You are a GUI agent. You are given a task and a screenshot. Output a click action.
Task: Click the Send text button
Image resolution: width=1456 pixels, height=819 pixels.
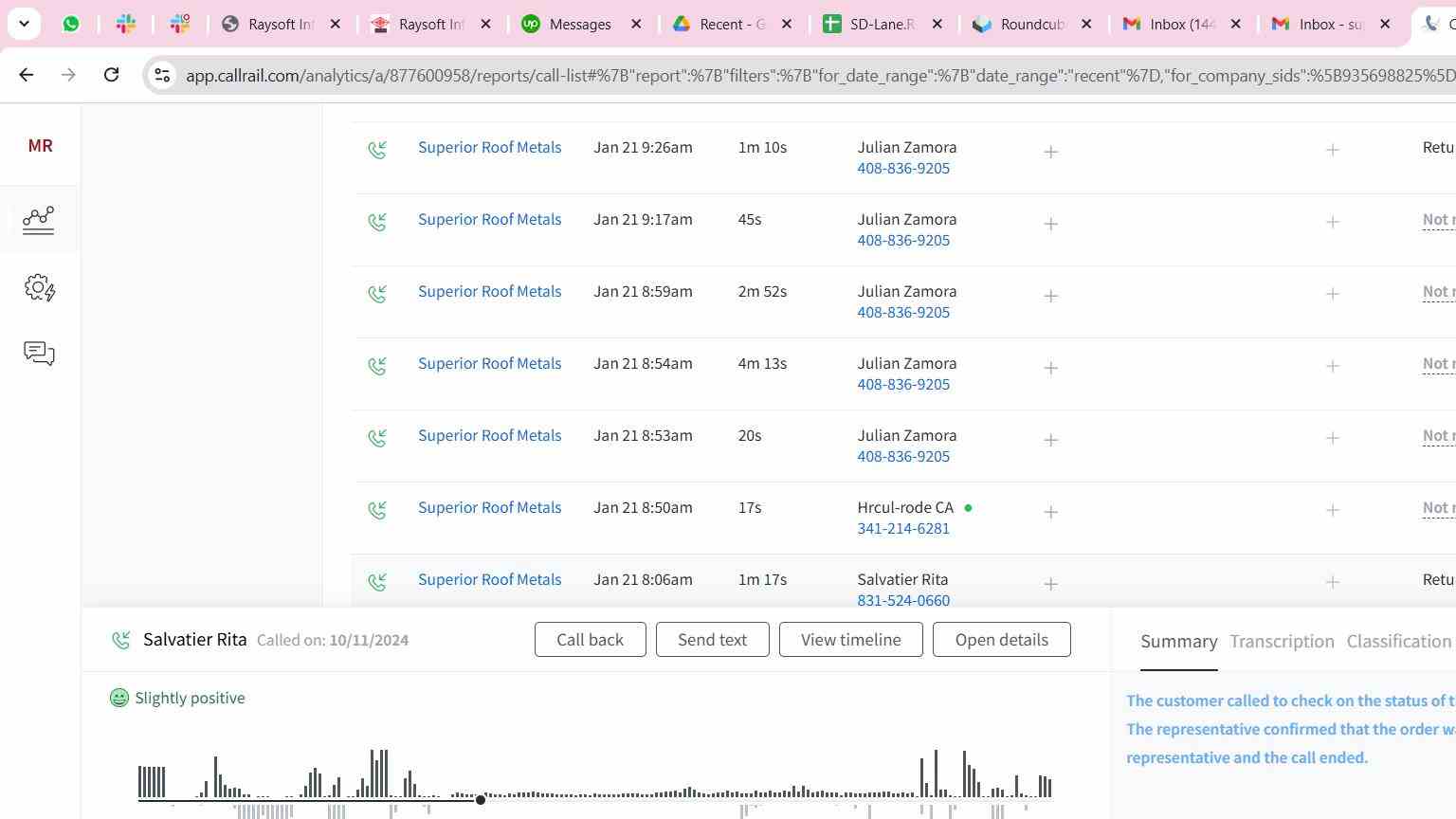tap(712, 640)
